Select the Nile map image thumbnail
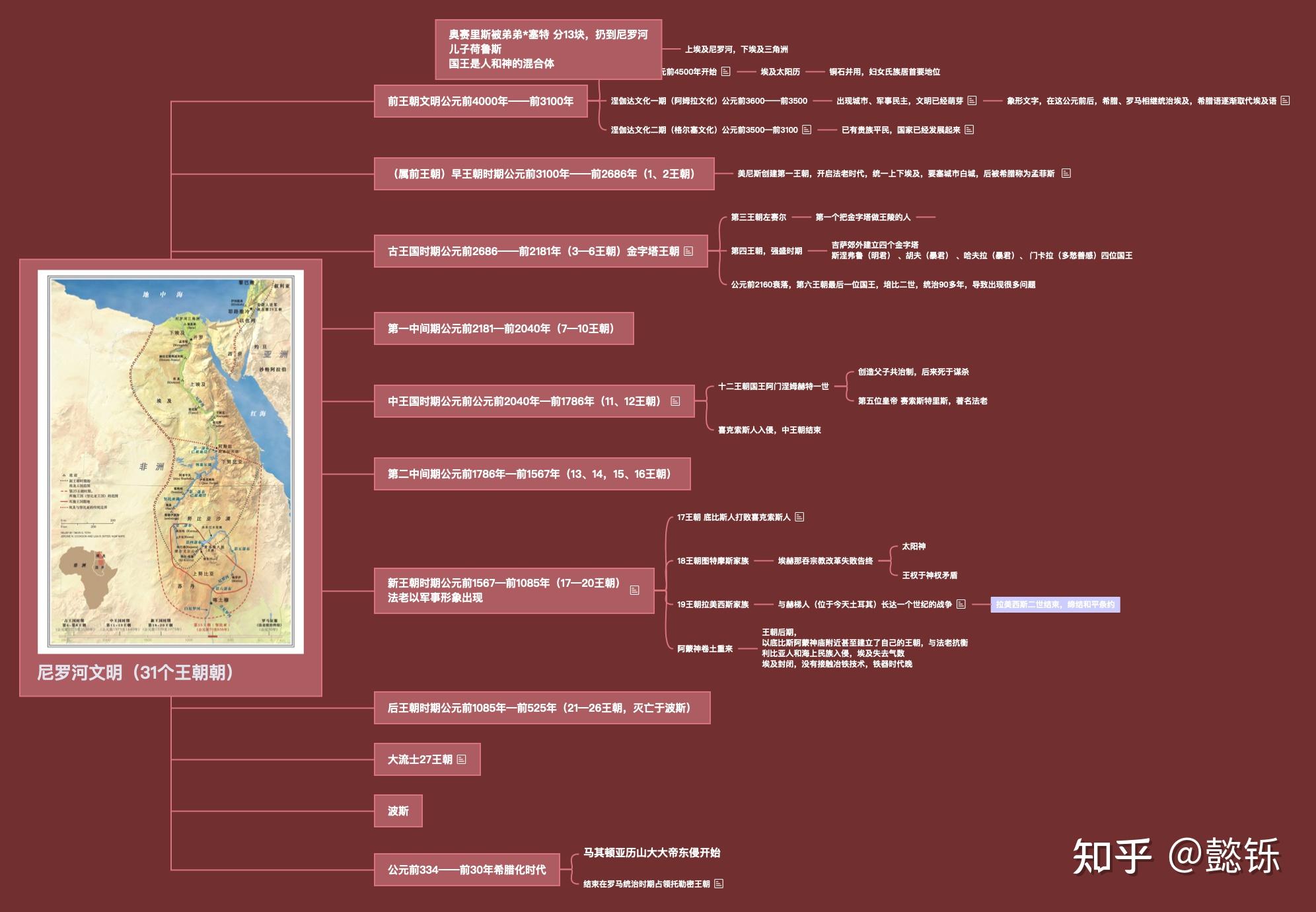1316x912 pixels. click(170, 461)
